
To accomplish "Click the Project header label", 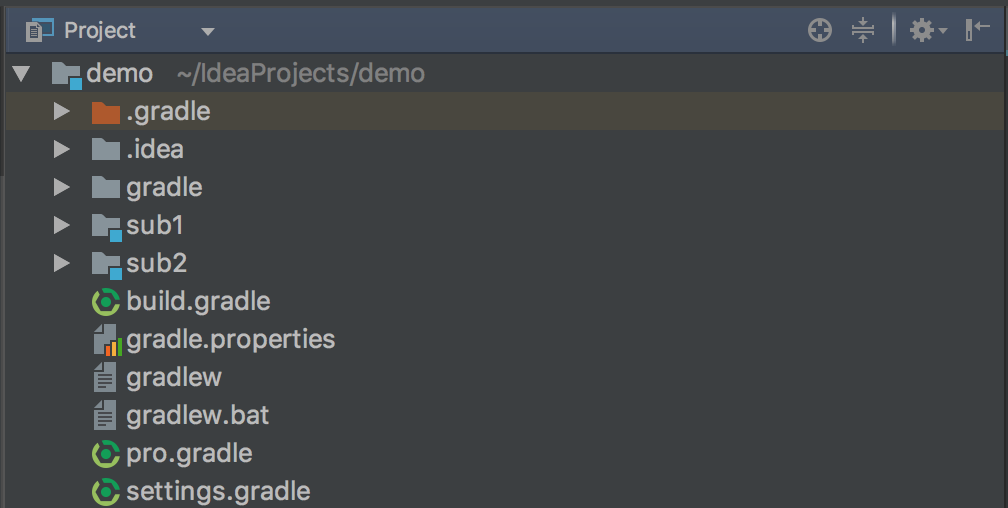I will (x=100, y=30).
